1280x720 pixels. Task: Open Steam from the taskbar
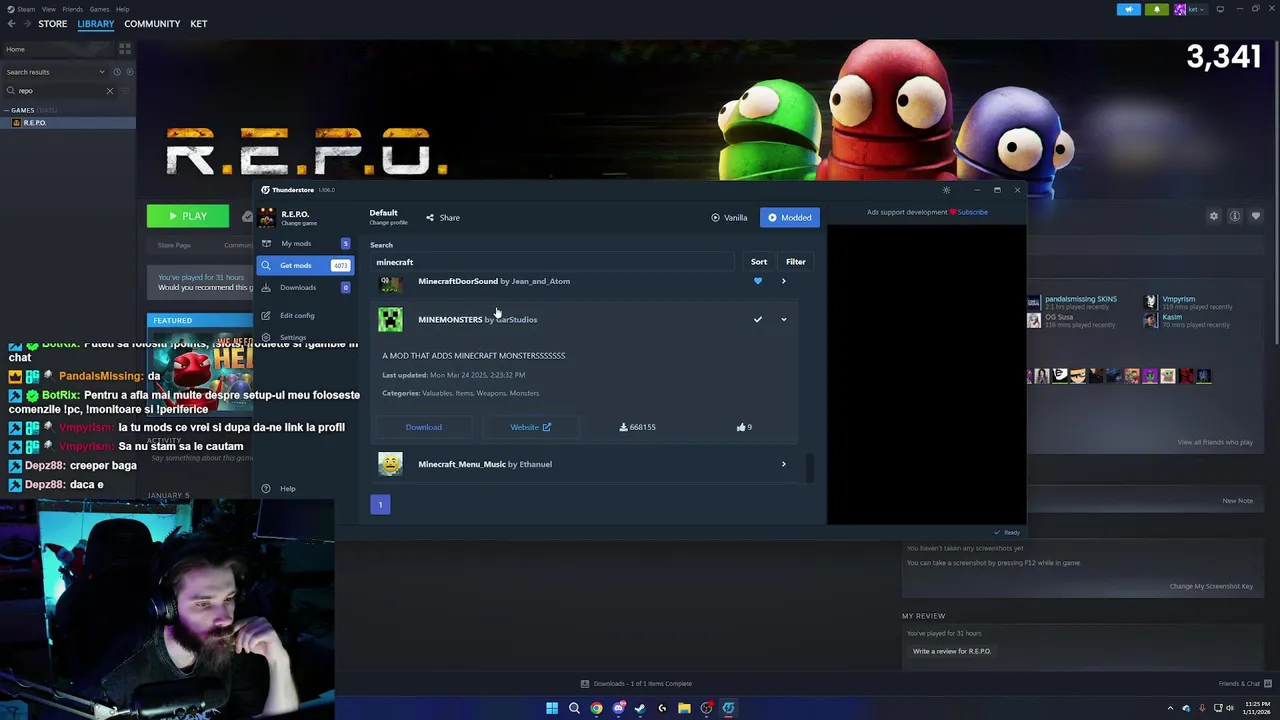click(640, 708)
